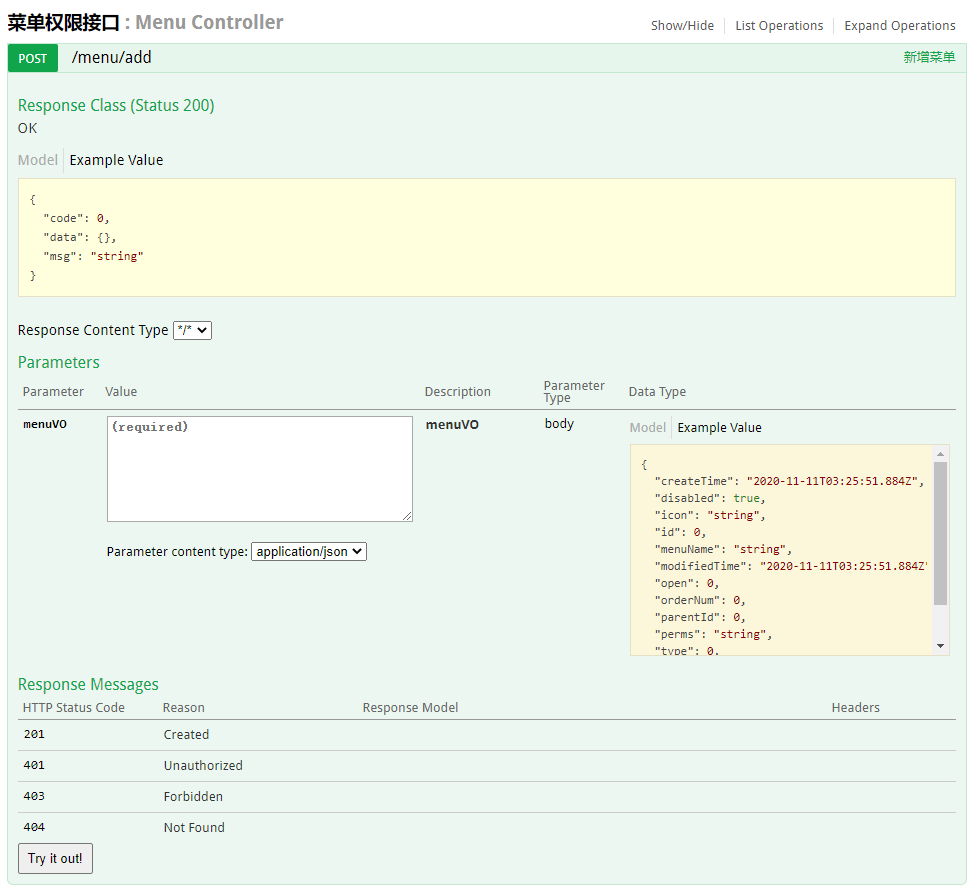The height and width of the screenshot is (886, 973).
Task: Click Expand Operations in the header
Action: click(x=899, y=25)
